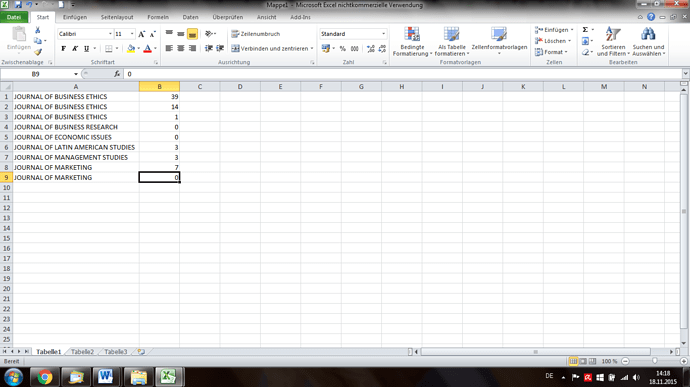Open the Datei file menu

[x=14, y=17]
